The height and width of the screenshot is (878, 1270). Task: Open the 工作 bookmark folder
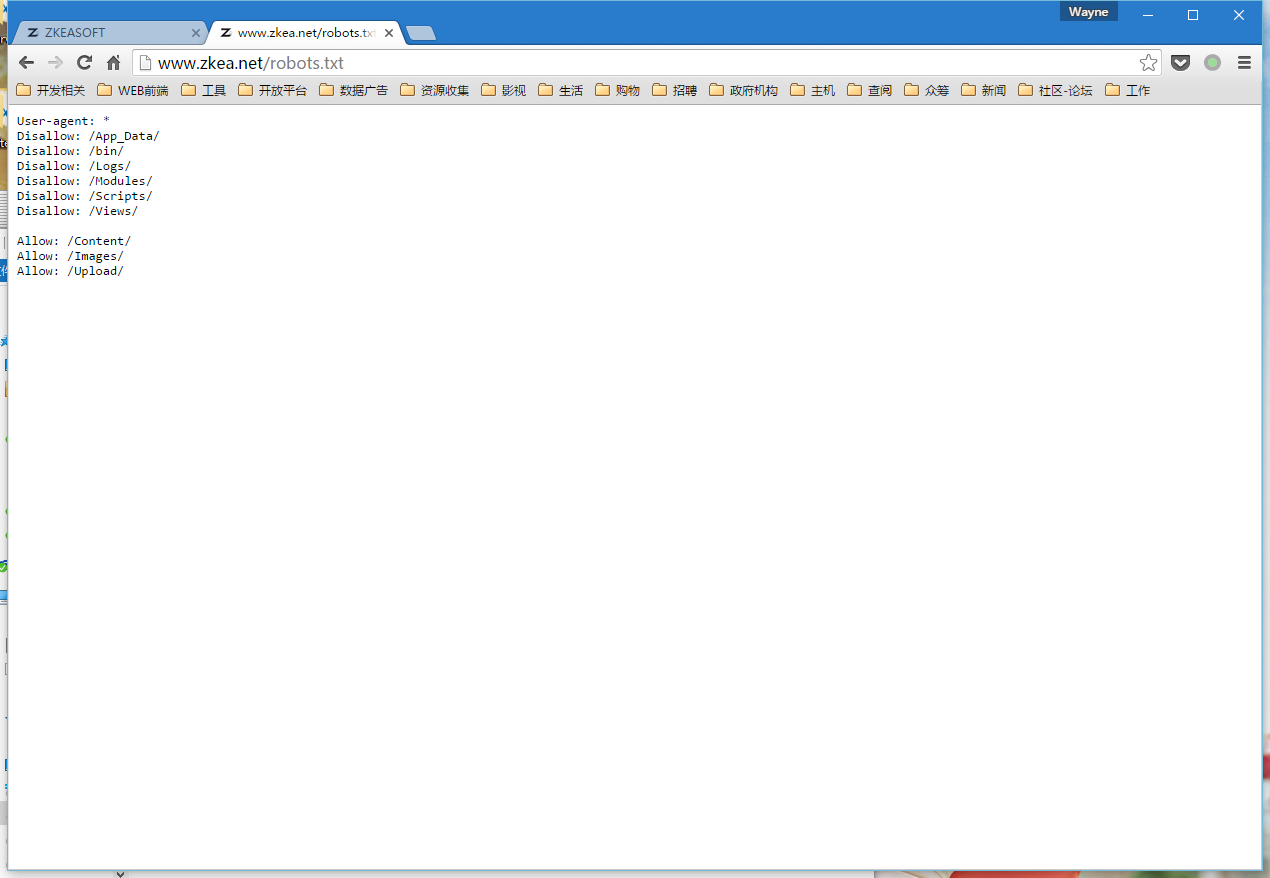point(1128,90)
